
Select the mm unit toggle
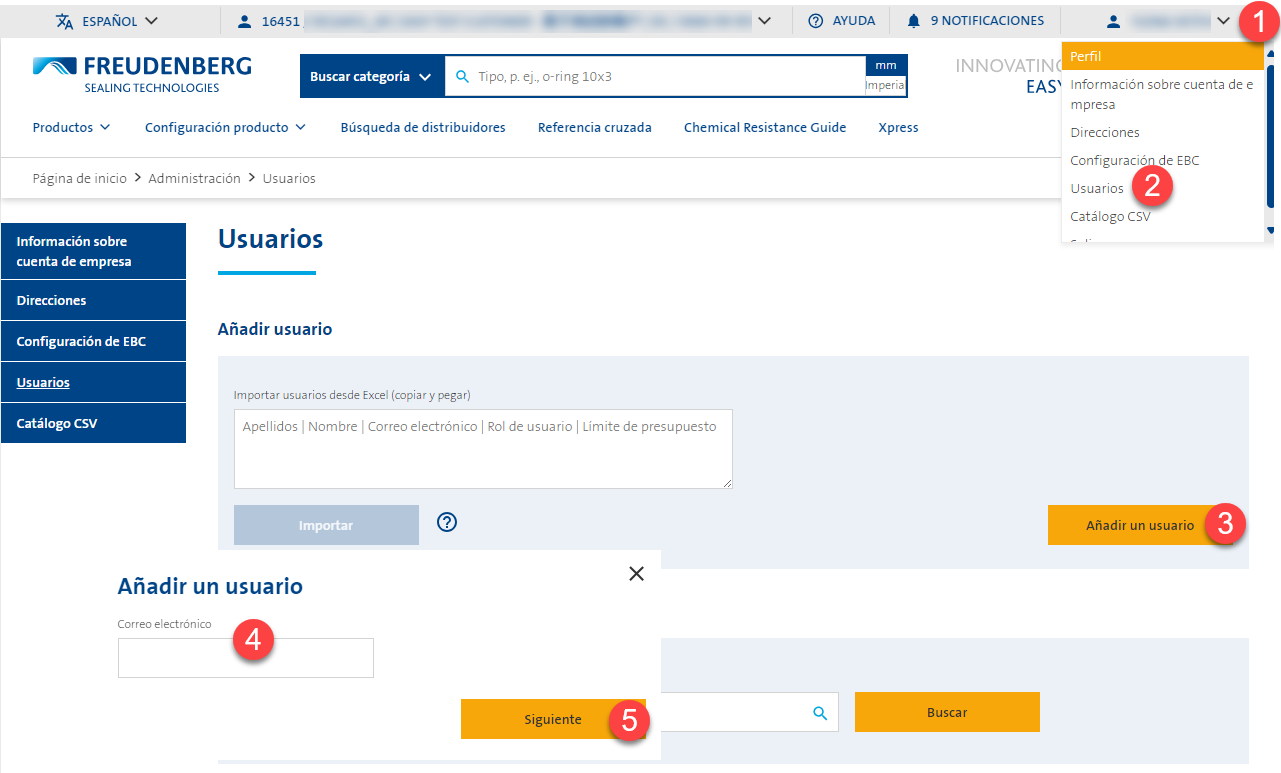pos(886,65)
